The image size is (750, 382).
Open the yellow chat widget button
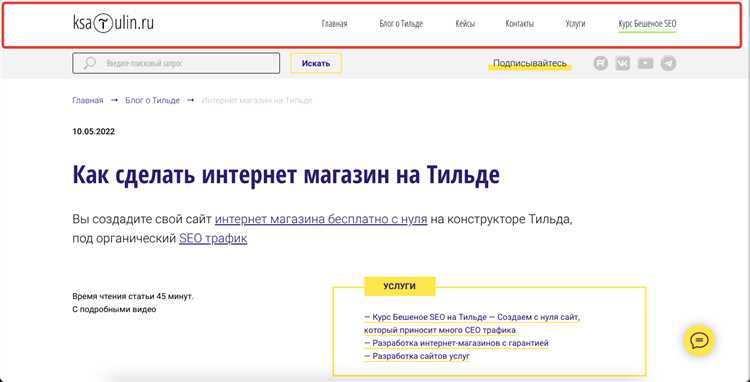point(699,340)
